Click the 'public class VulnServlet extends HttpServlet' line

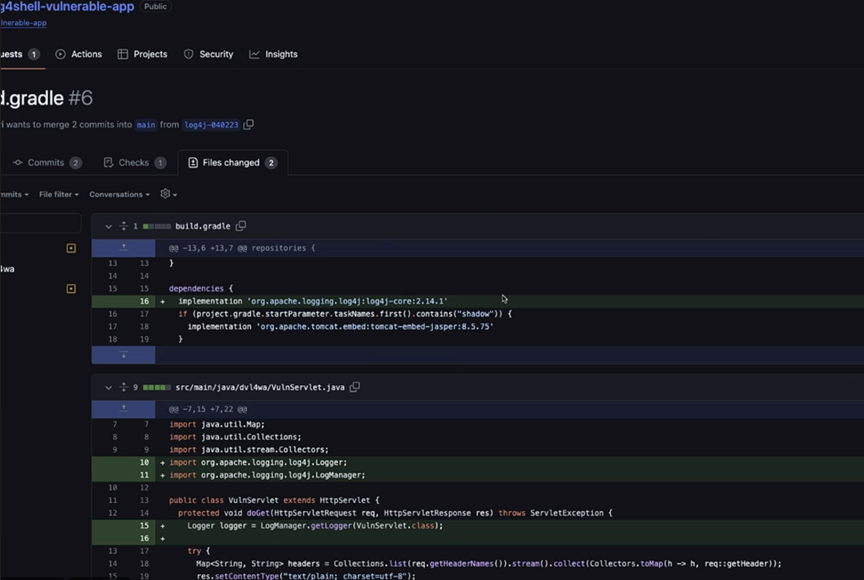coord(274,501)
